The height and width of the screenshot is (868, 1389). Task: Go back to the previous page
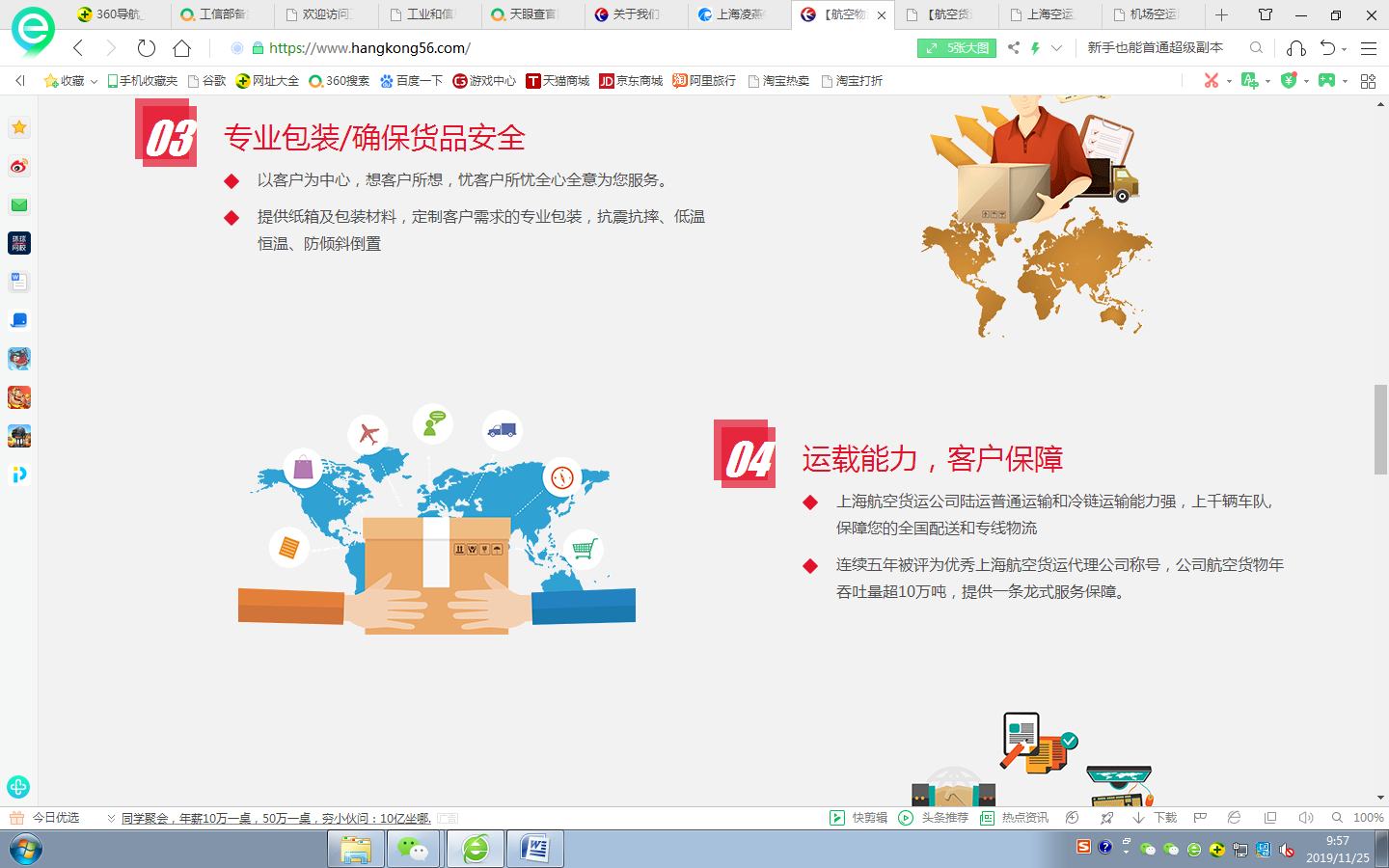(x=78, y=48)
